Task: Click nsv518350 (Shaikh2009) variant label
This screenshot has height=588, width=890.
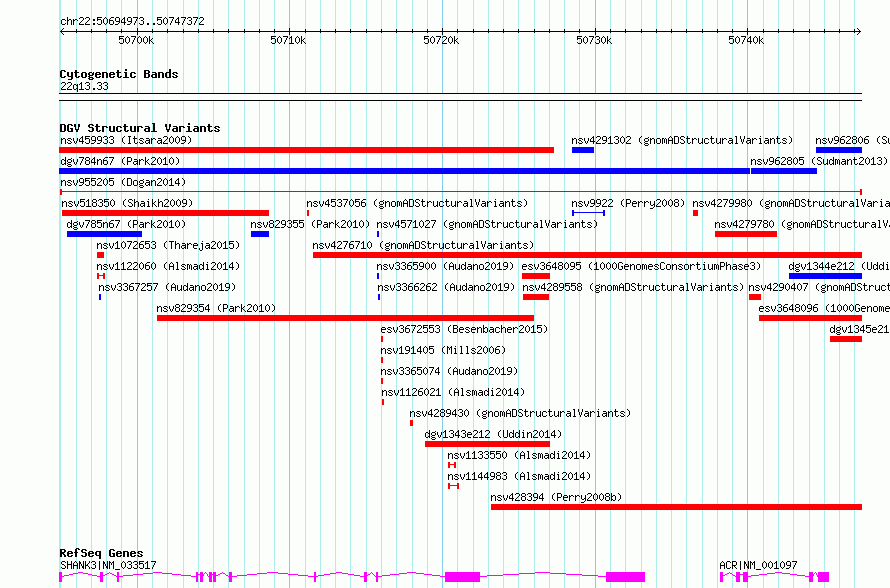Action: click(127, 203)
